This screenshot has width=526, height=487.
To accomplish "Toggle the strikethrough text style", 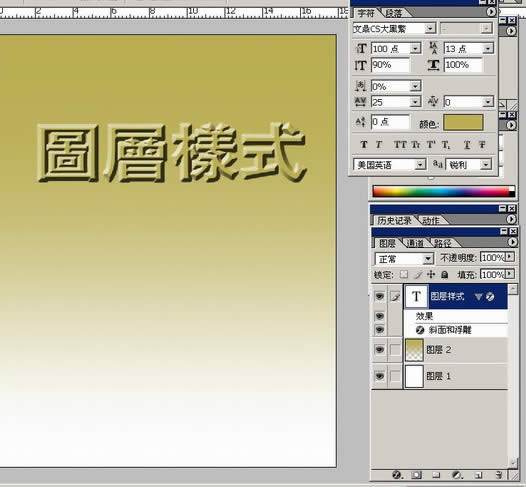I will click(482, 145).
